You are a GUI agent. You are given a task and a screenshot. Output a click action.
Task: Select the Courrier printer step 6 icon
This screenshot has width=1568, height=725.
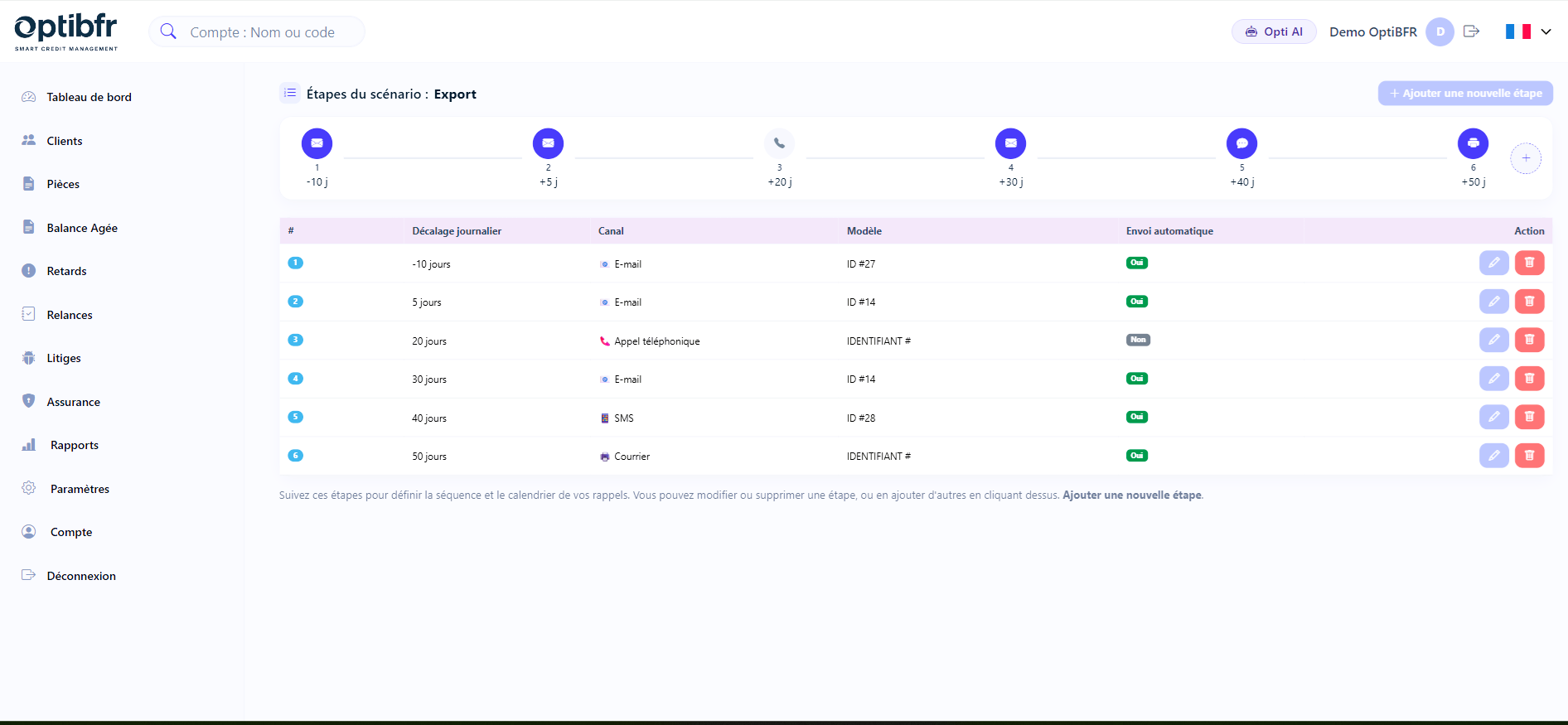pos(1473,143)
